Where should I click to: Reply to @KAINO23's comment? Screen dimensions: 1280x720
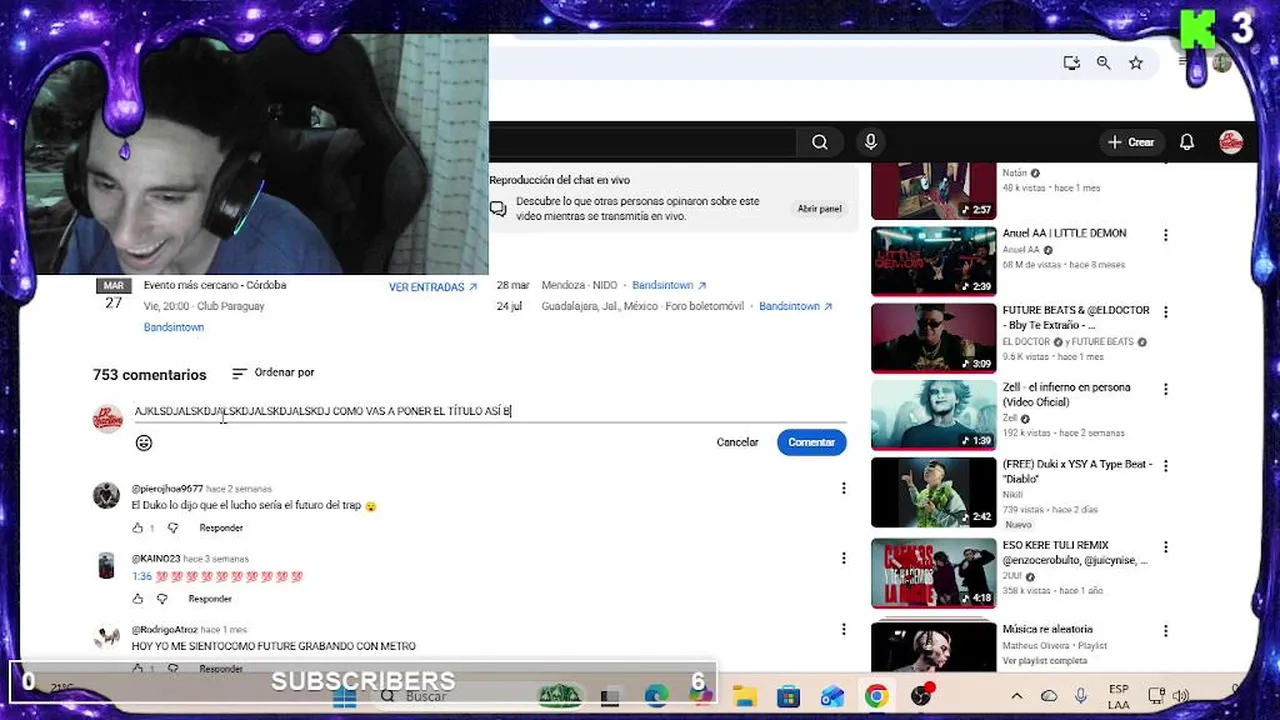210,599
